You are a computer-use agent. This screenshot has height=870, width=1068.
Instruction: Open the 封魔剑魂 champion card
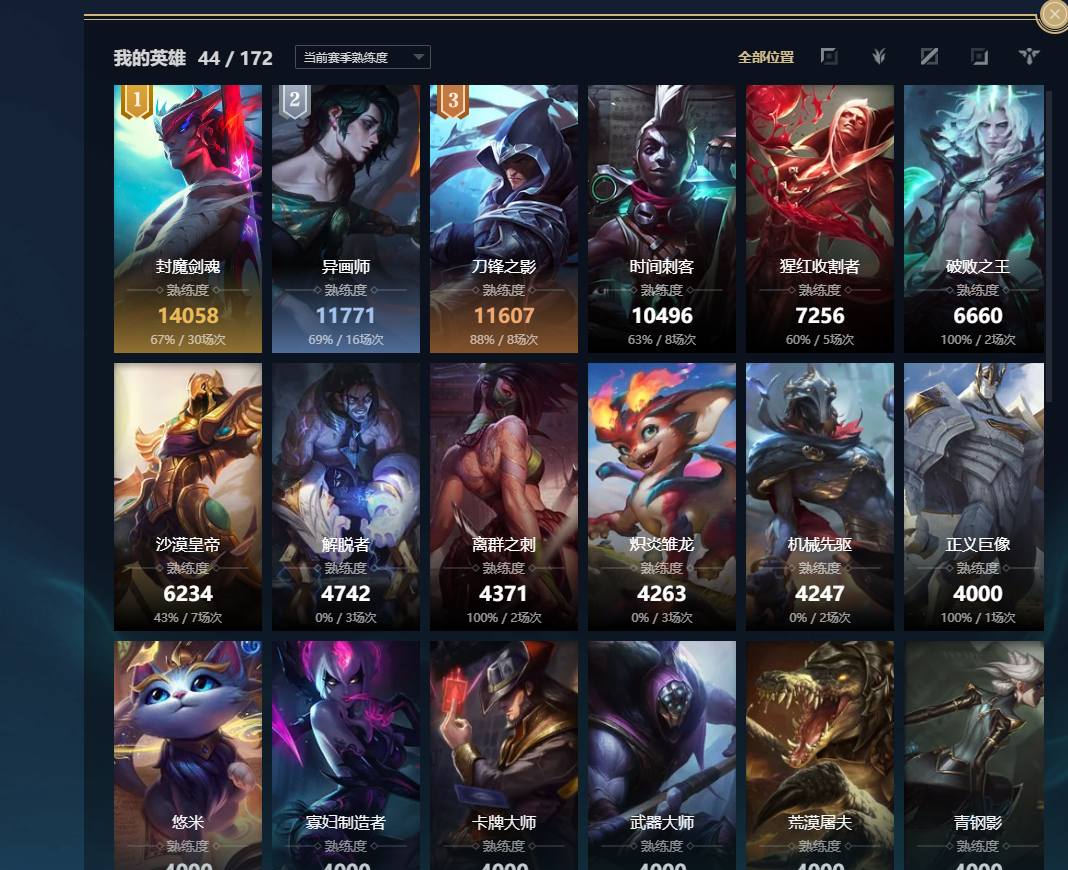coord(188,219)
